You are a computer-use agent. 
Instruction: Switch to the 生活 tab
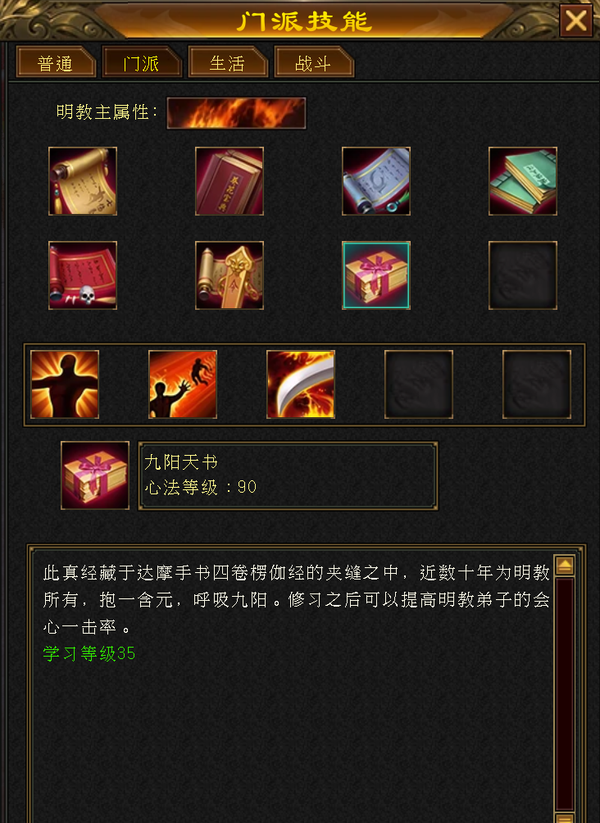click(x=228, y=62)
